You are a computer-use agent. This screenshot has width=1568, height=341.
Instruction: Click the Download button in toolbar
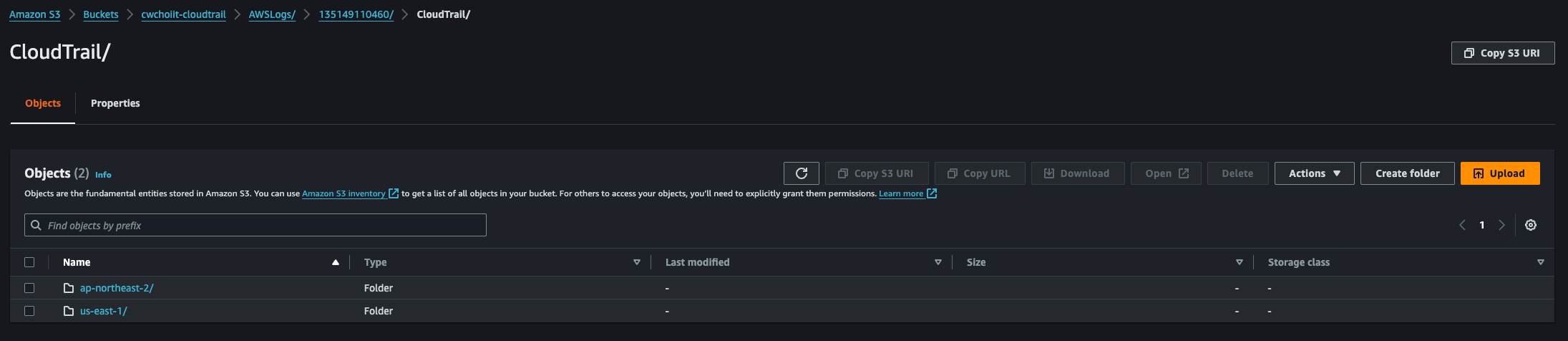click(x=1078, y=173)
